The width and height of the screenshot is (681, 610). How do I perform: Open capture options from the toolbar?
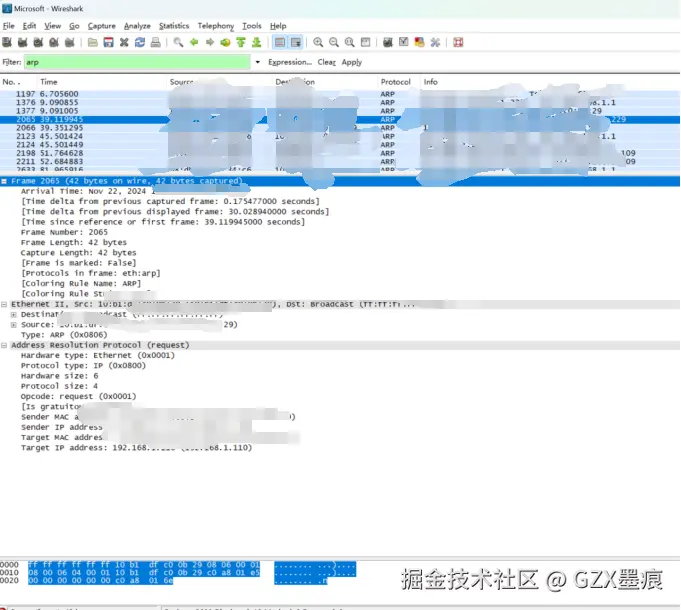(23, 42)
